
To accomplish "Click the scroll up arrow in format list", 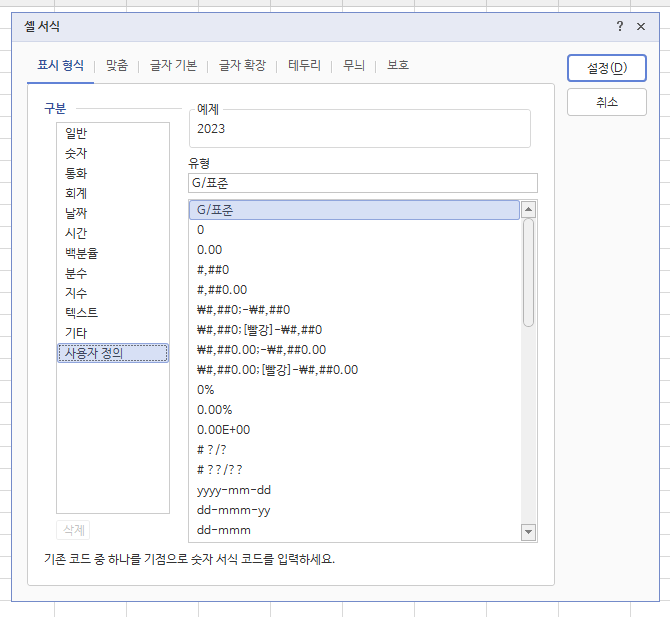I will click(x=529, y=209).
